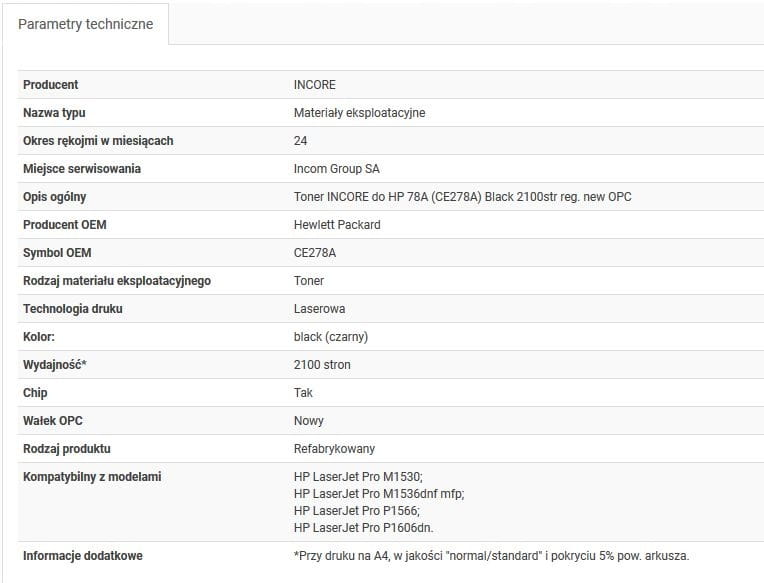This screenshot has height=583, width=764.
Task: Click the Laserowa print technology value
Action: click(x=320, y=309)
